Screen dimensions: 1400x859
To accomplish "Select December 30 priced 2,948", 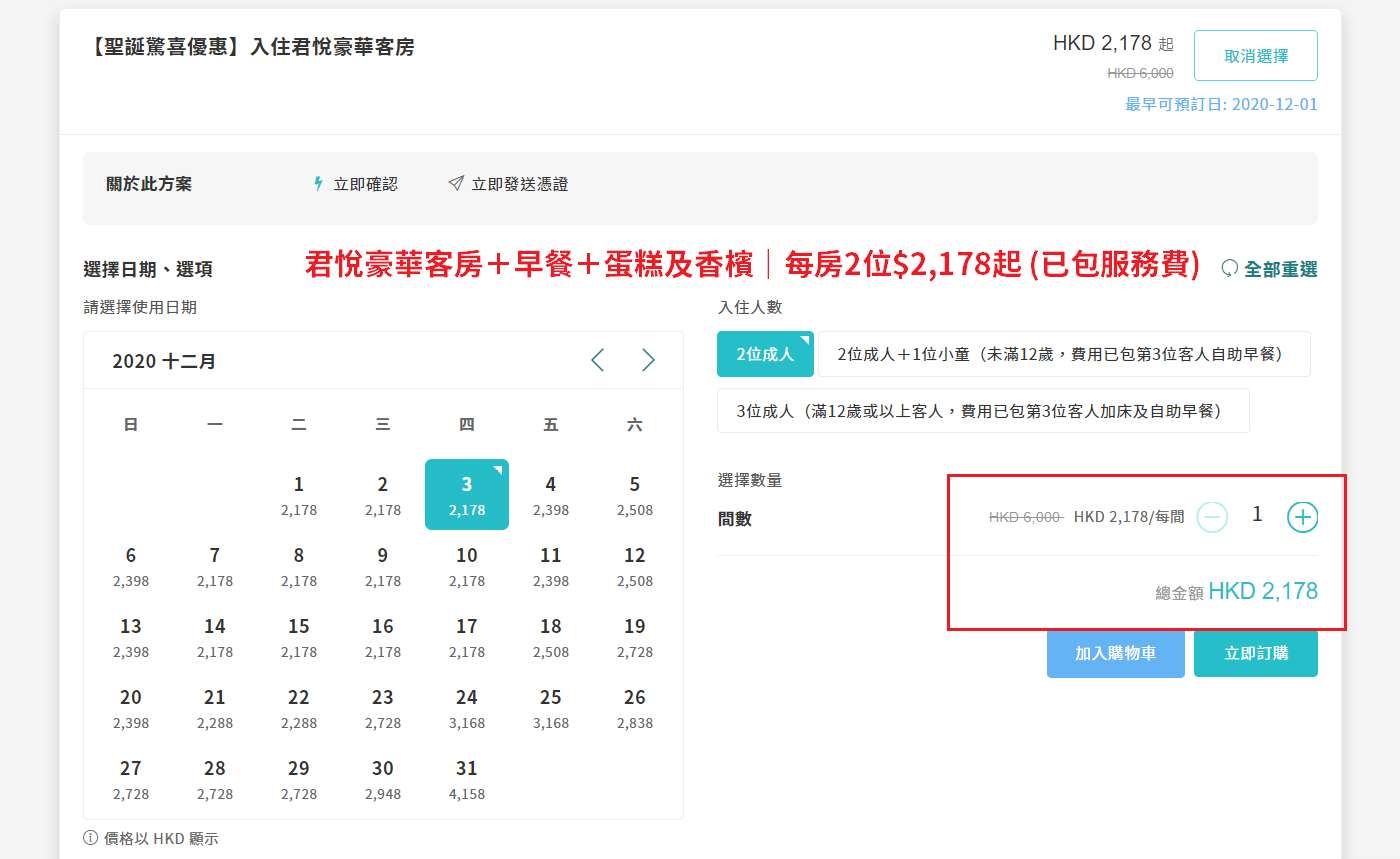I will (383, 779).
